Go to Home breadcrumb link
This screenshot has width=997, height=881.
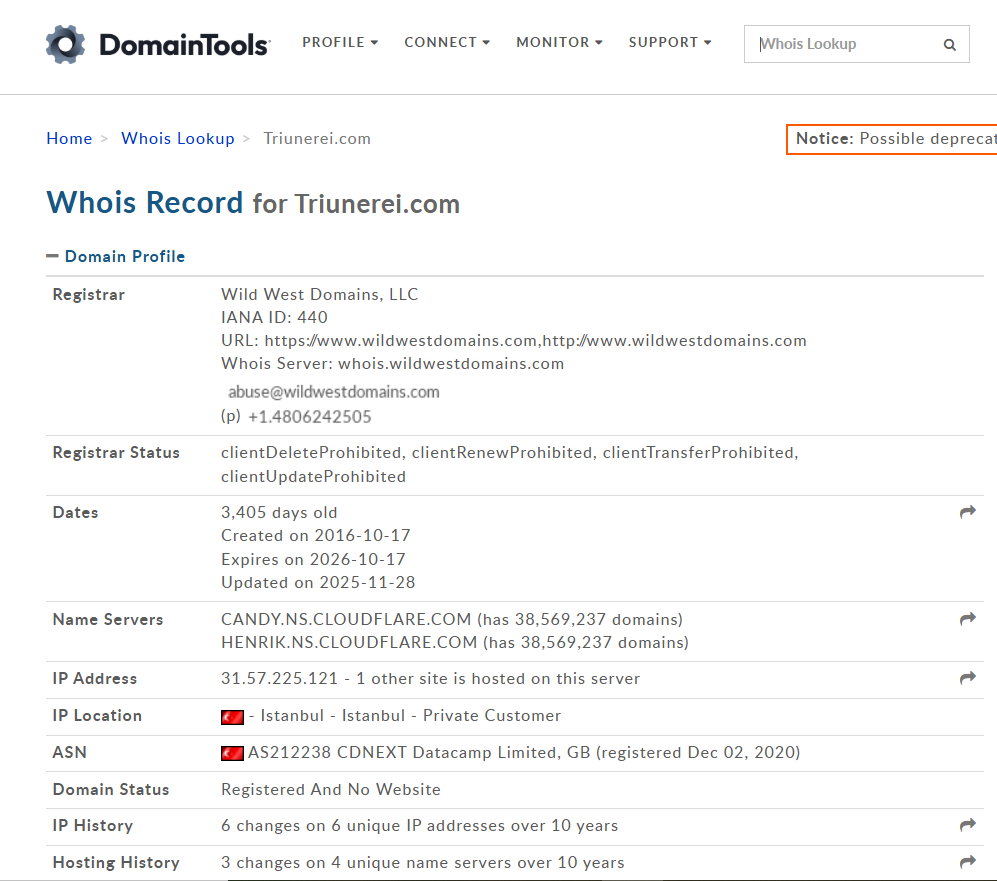[69, 139]
